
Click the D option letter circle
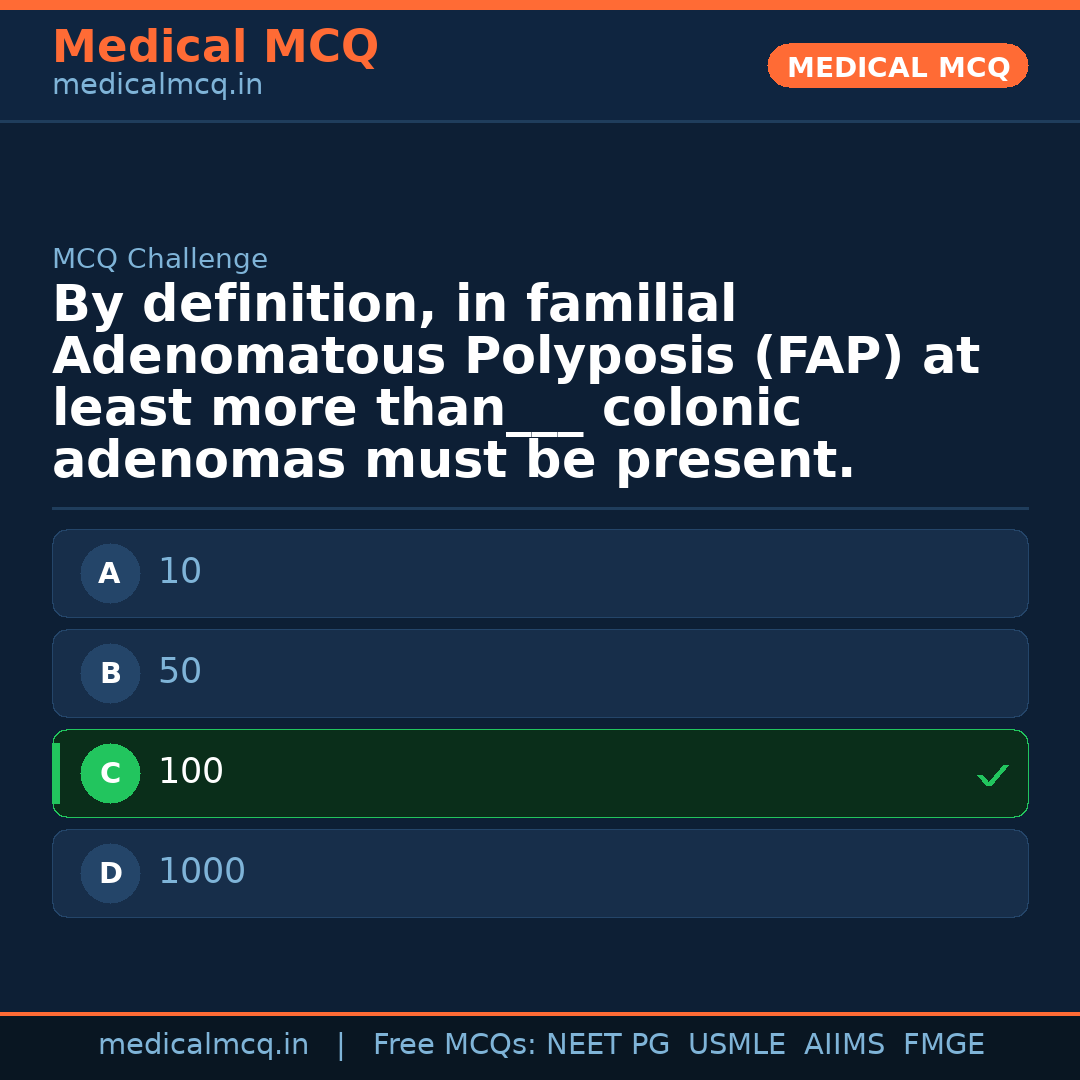point(110,873)
